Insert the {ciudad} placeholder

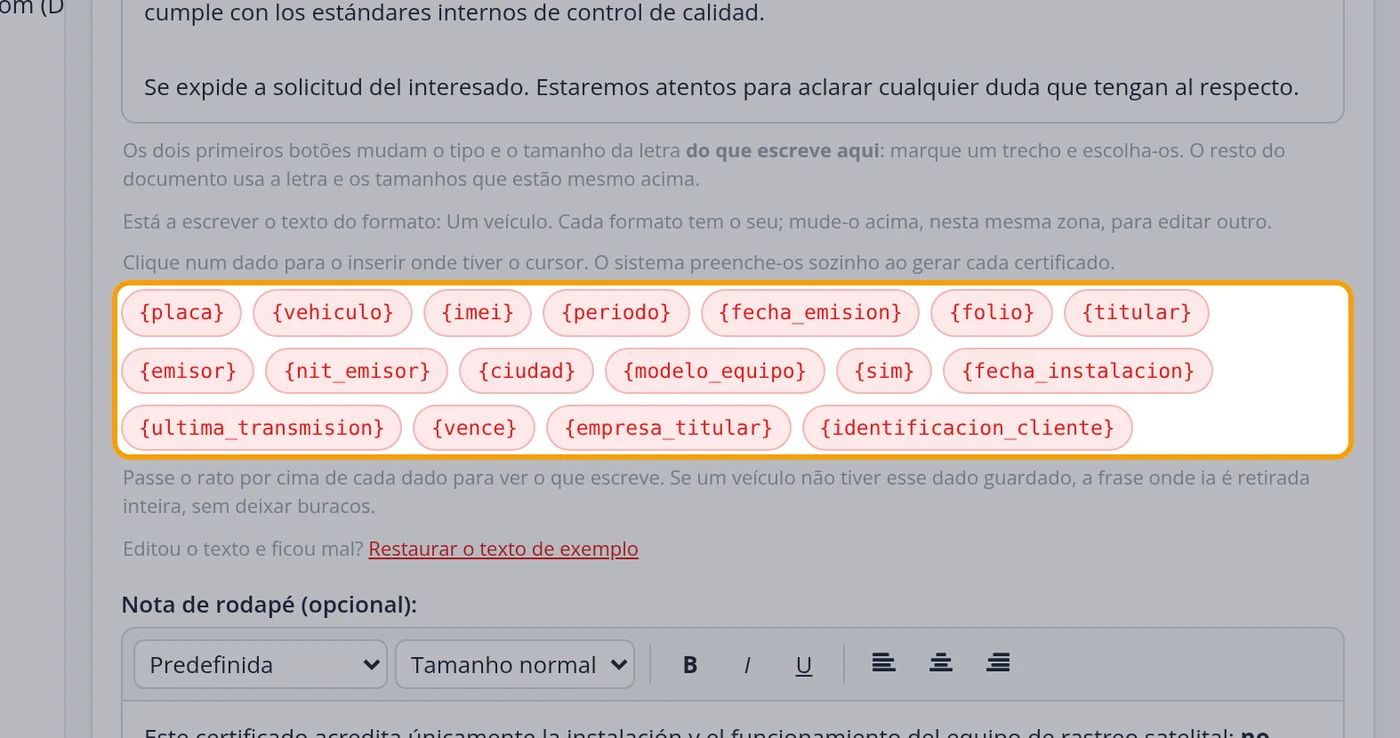point(527,371)
